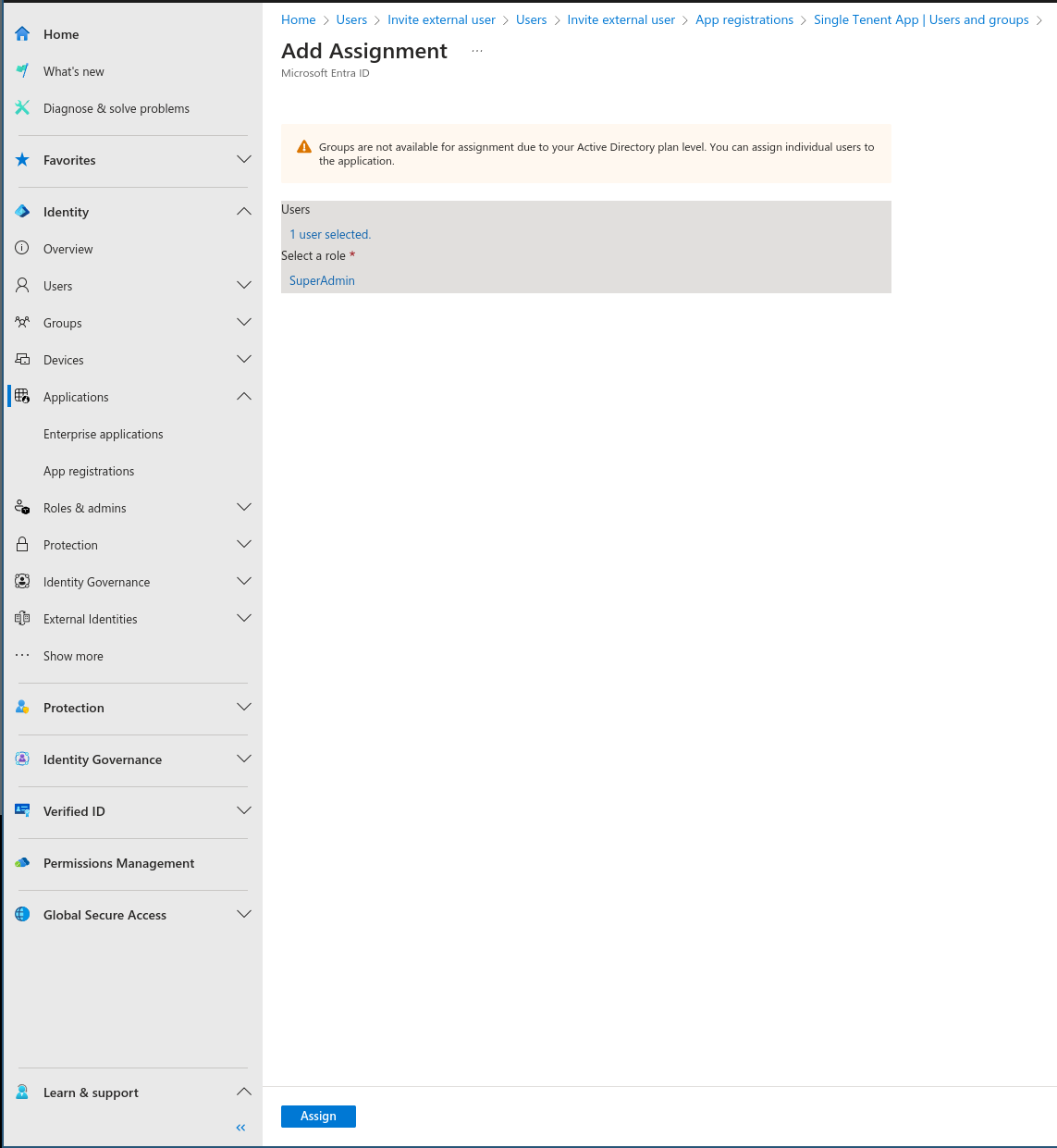
Task: Select the Roles & admins key icon
Action: (21, 507)
